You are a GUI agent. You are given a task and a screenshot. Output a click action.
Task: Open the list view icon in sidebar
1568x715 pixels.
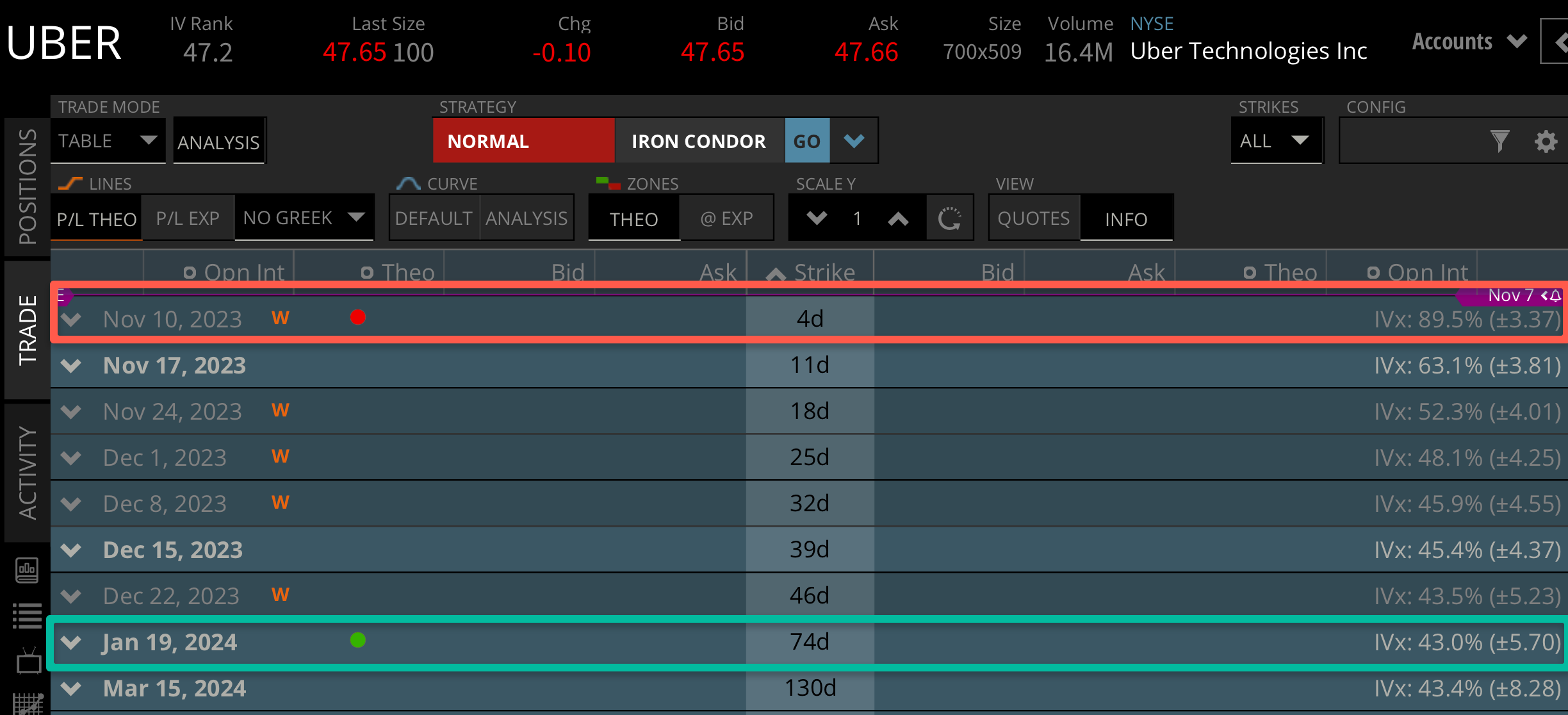(27, 616)
